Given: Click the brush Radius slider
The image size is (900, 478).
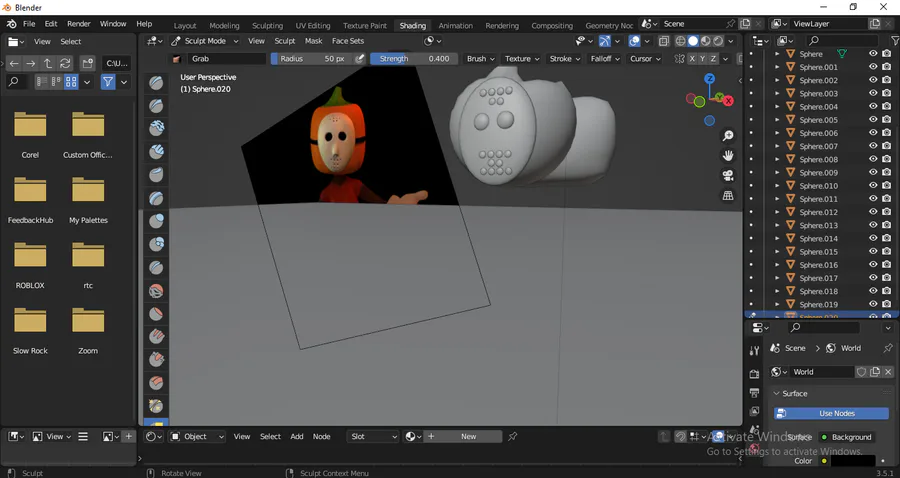Looking at the screenshot, I should (x=312, y=59).
